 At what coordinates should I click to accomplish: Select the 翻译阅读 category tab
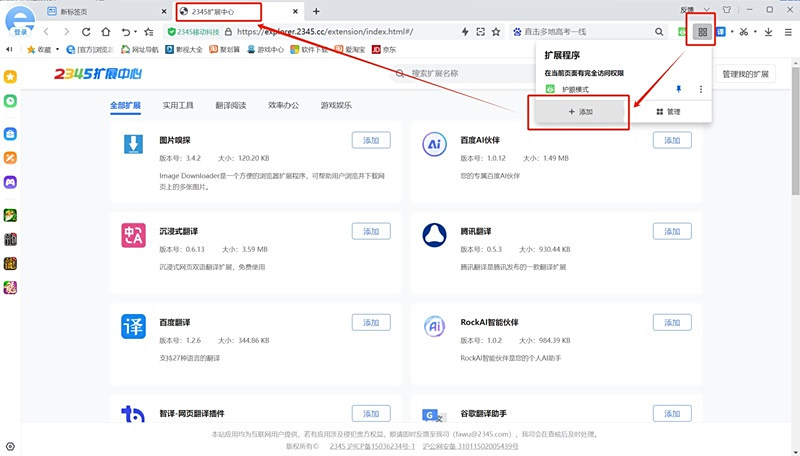coord(231,106)
